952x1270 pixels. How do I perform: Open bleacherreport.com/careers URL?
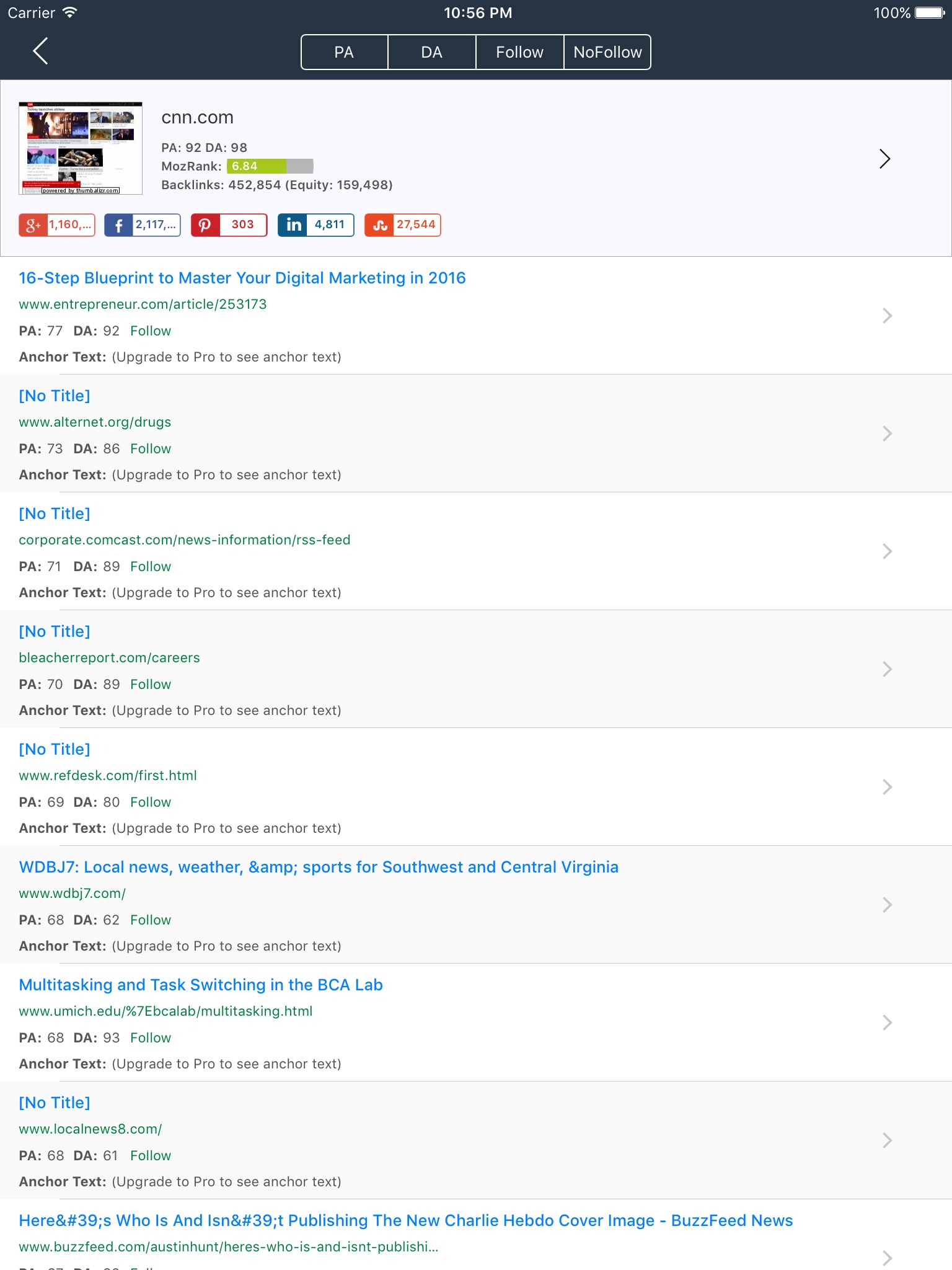pyautogui.click(x=109, y=658)
